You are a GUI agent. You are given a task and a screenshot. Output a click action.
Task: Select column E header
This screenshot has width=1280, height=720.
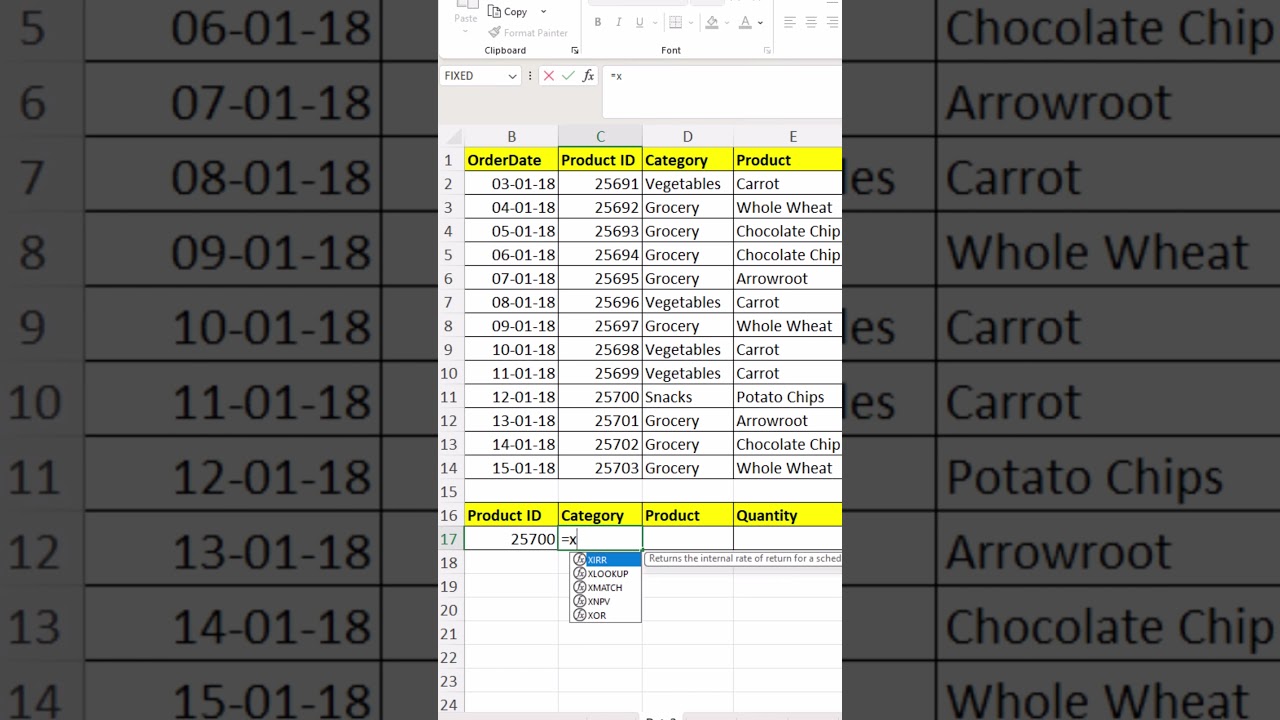[x=788, y=136]
